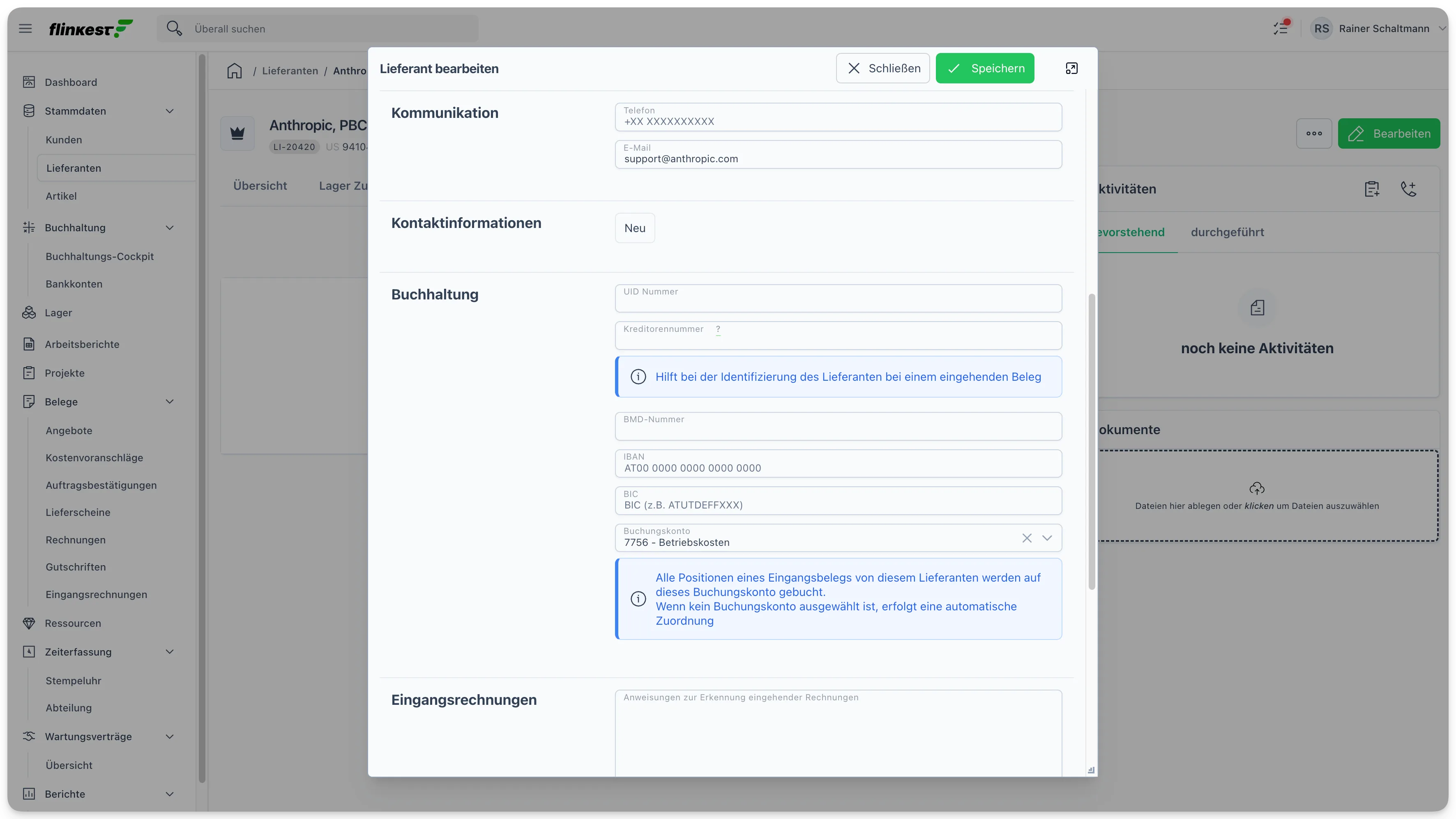The width and height of the screenshot is (1456, 819).
Task: Collapse the Belege sidebar section
Action: [170, 402]
